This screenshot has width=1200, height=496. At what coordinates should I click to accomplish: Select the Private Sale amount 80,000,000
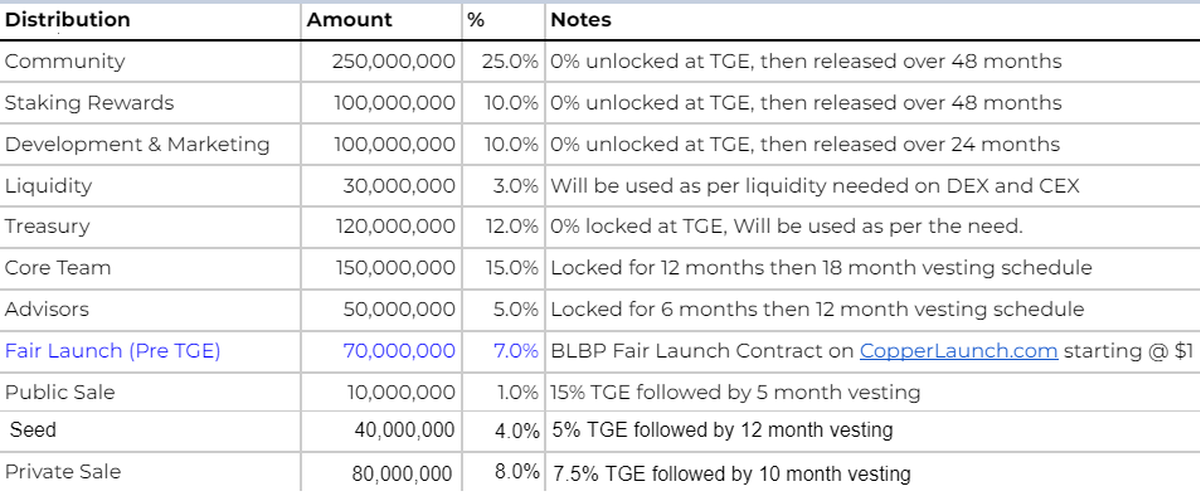tap(401, 473)
